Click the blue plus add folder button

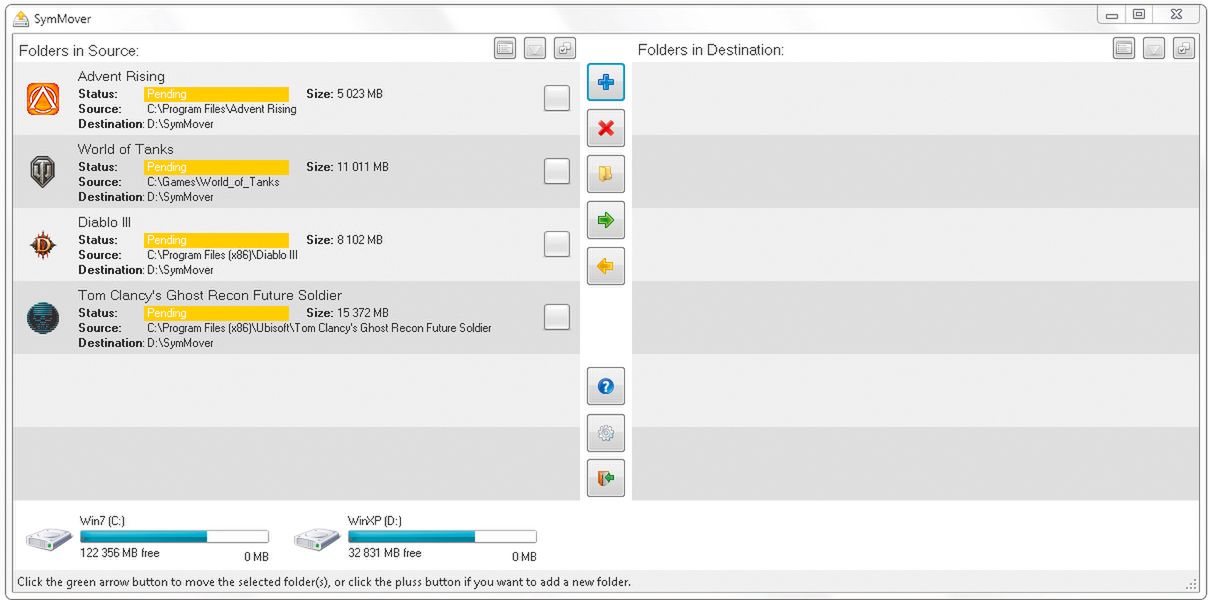[x=606, y=82]
